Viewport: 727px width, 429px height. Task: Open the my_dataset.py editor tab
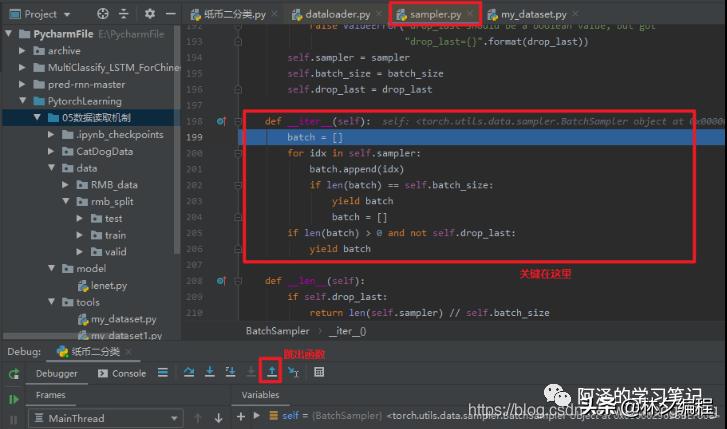click(532, 14)
